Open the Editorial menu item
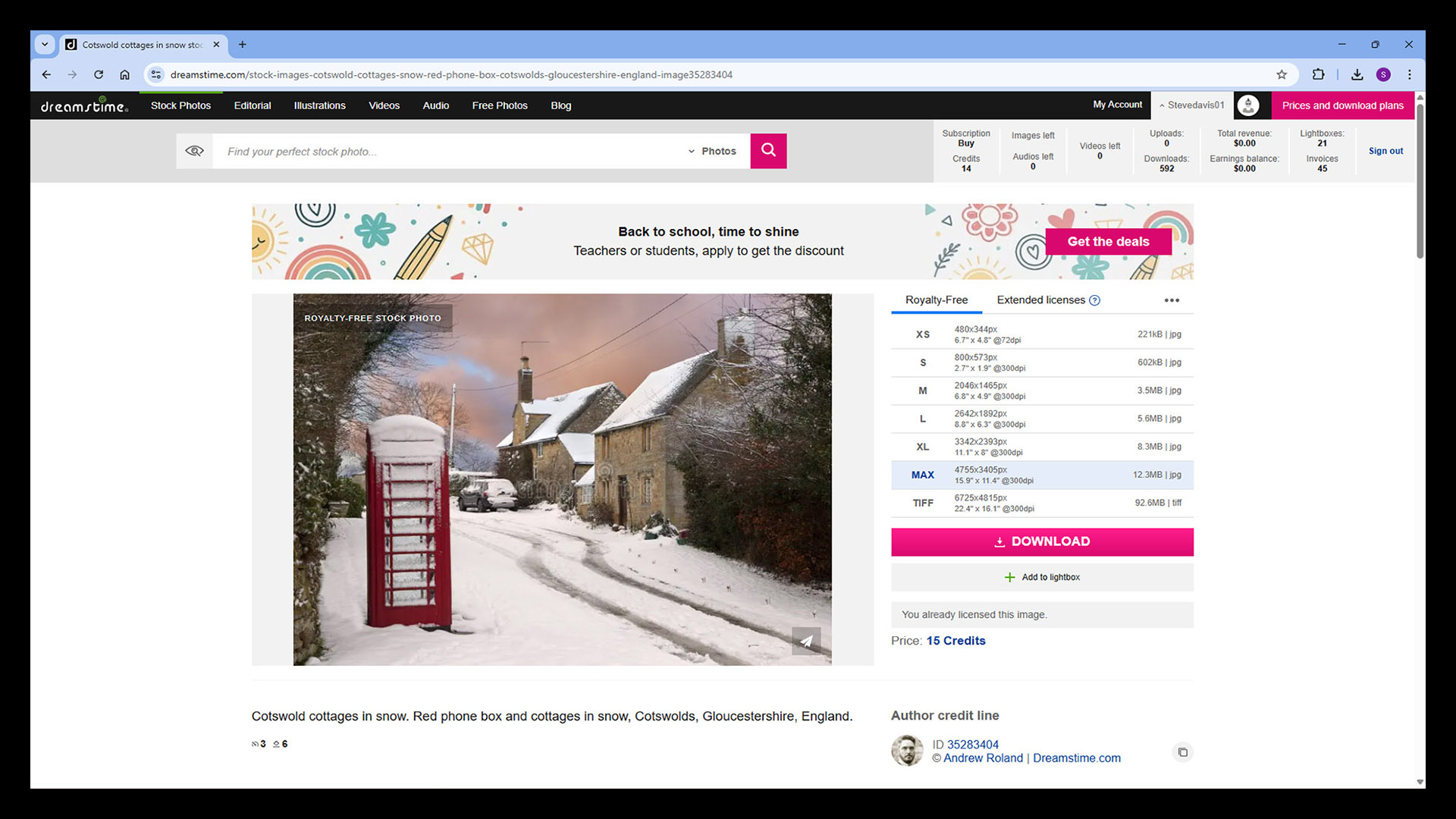This screenshot has width=1456, height=819. [253, 105]
